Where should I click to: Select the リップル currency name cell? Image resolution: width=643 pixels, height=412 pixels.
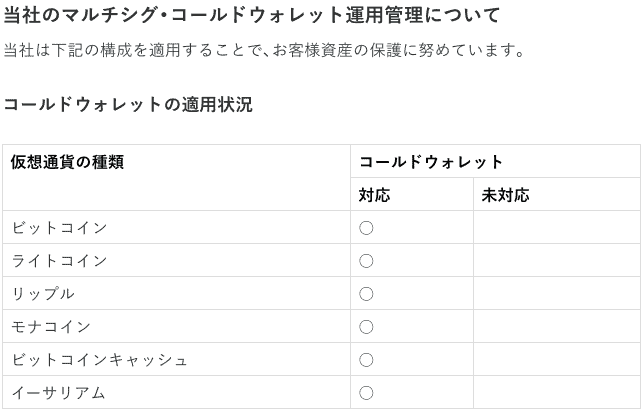(x=176, y=294)
